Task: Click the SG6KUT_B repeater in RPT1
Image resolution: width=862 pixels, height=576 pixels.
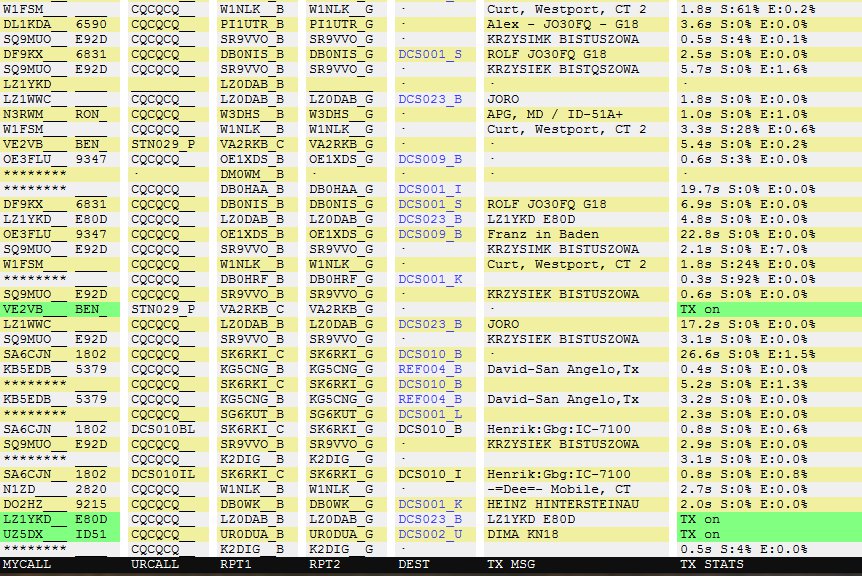Action: coord(252,414)
